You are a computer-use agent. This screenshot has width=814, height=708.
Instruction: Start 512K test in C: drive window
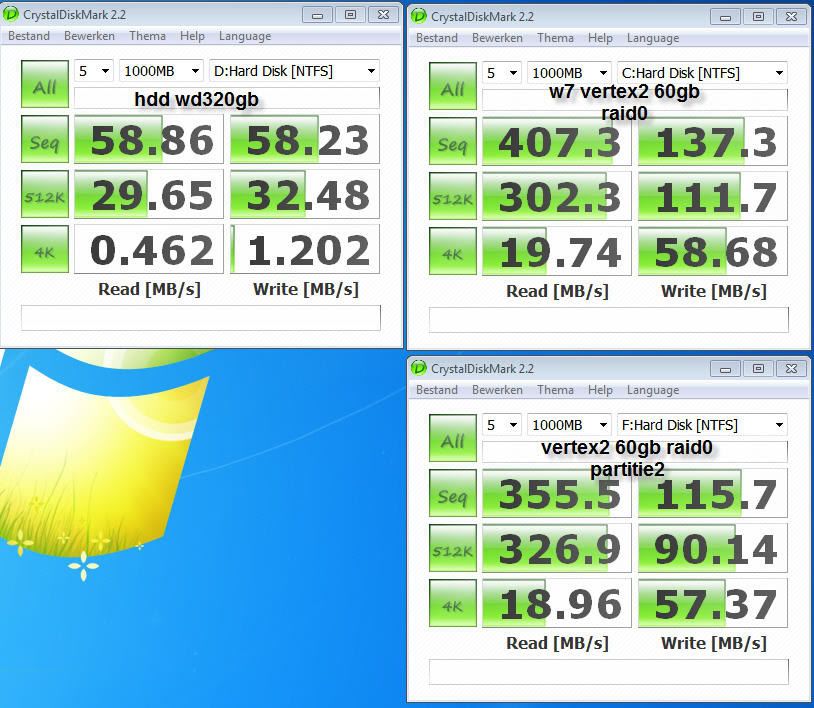pos(453,196)
